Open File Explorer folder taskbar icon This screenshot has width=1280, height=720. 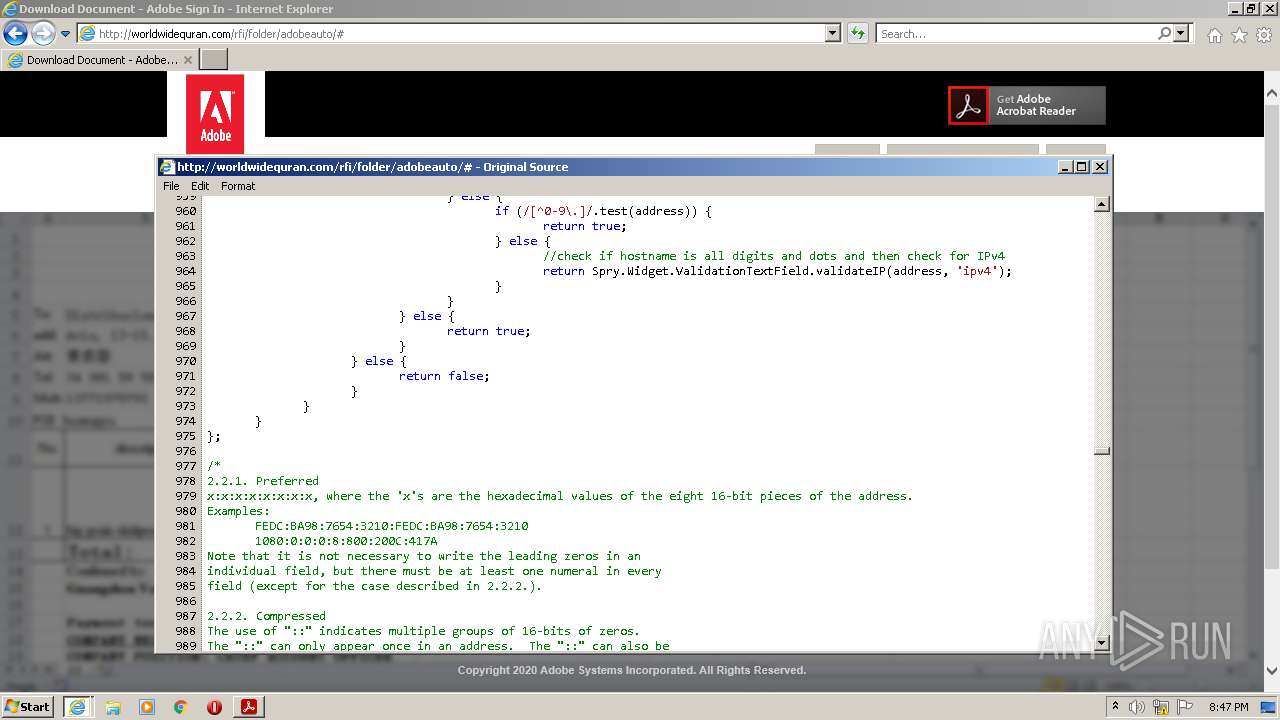(x=113, y=707)
